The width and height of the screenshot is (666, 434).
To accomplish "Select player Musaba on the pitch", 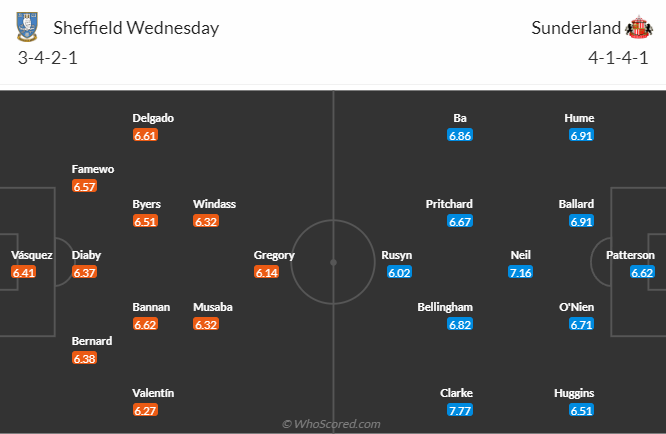I will point(214,307).
